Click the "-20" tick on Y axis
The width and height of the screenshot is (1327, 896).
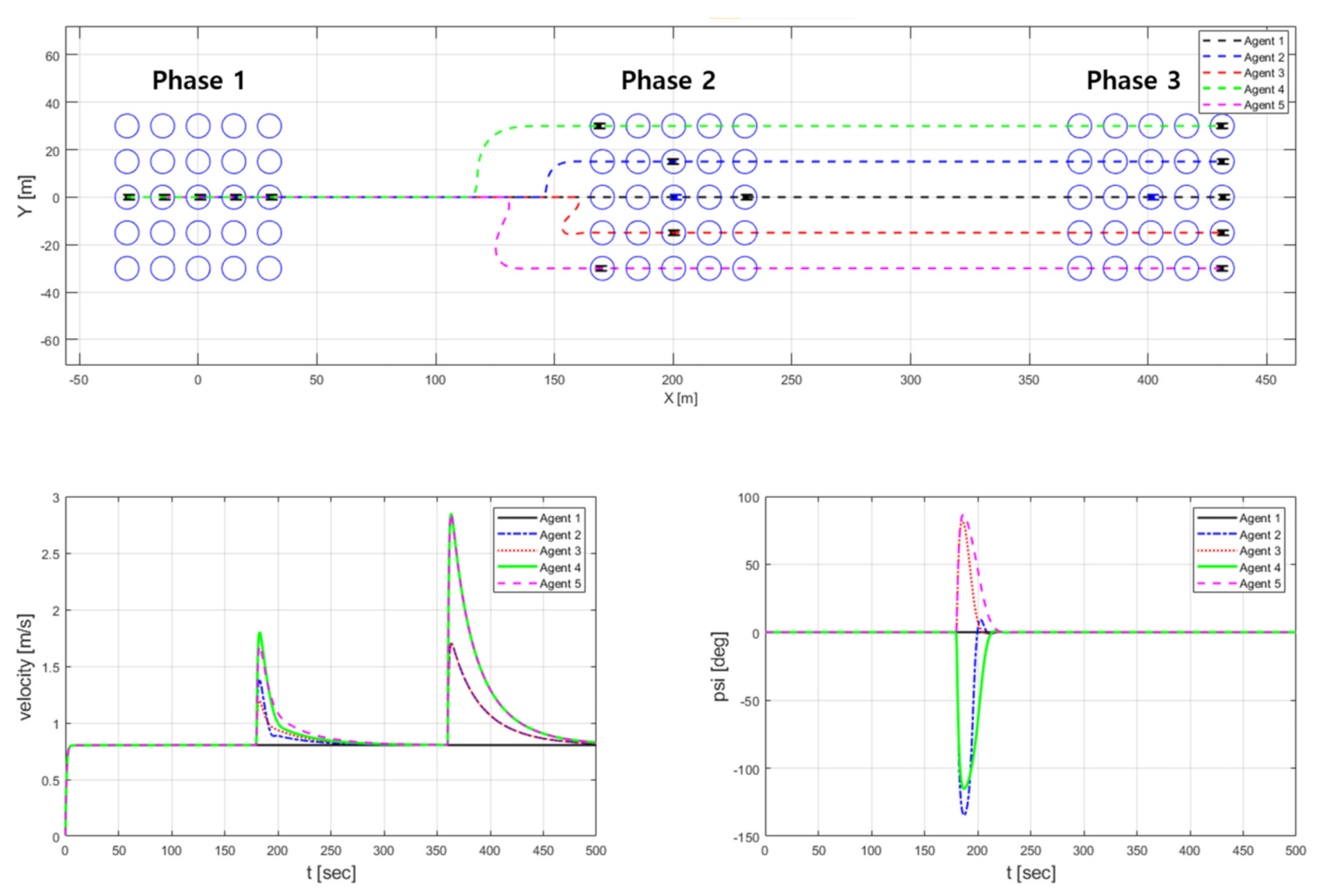[50, 246]
